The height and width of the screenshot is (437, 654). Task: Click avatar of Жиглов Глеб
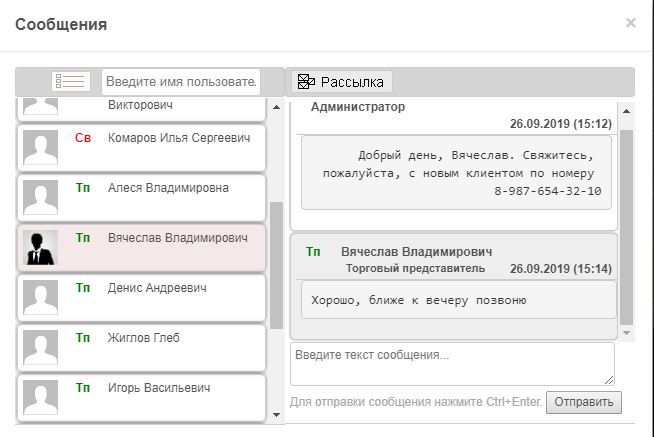[40, 348]
